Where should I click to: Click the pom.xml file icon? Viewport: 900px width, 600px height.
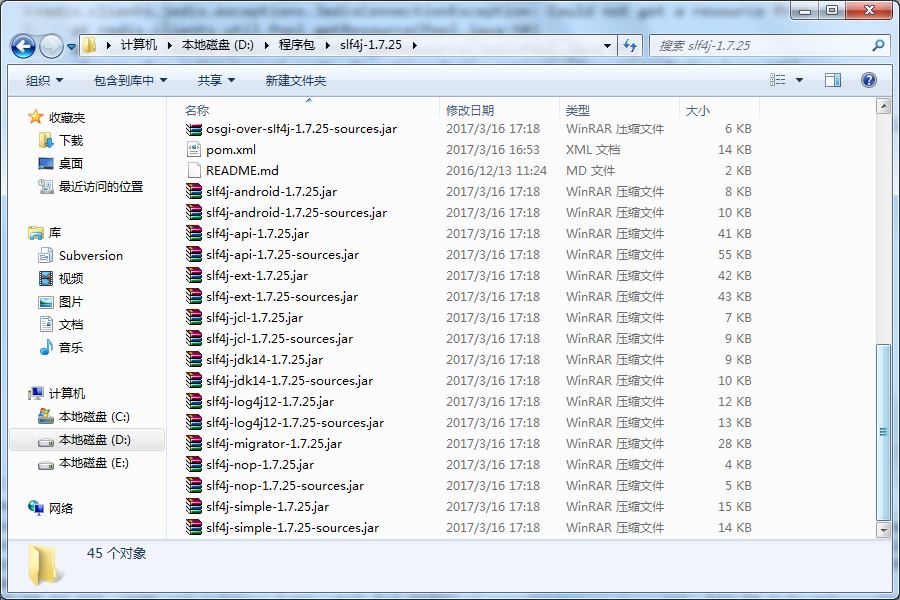[194, 150]
